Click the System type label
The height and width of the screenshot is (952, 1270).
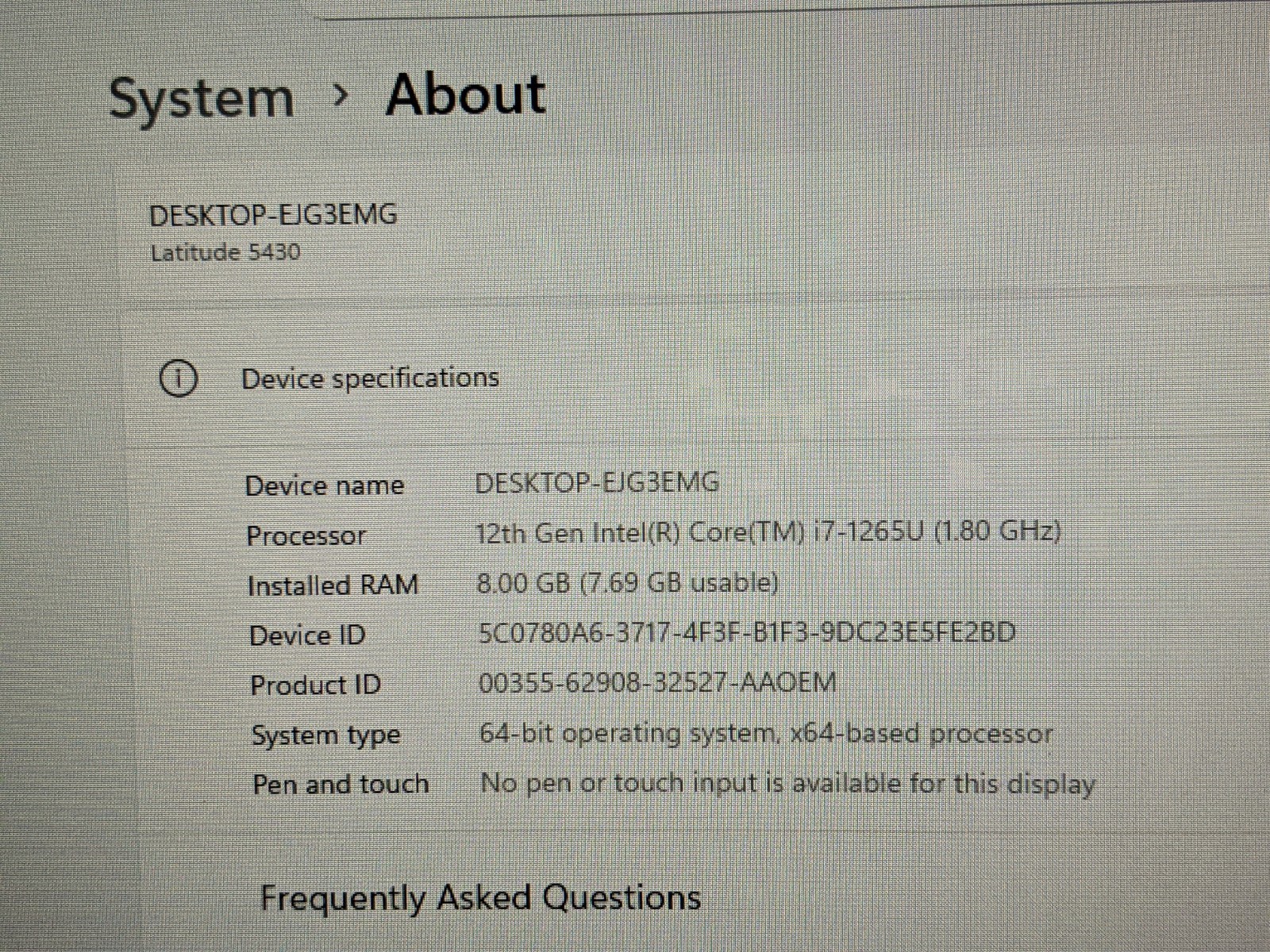click(326, 736)
